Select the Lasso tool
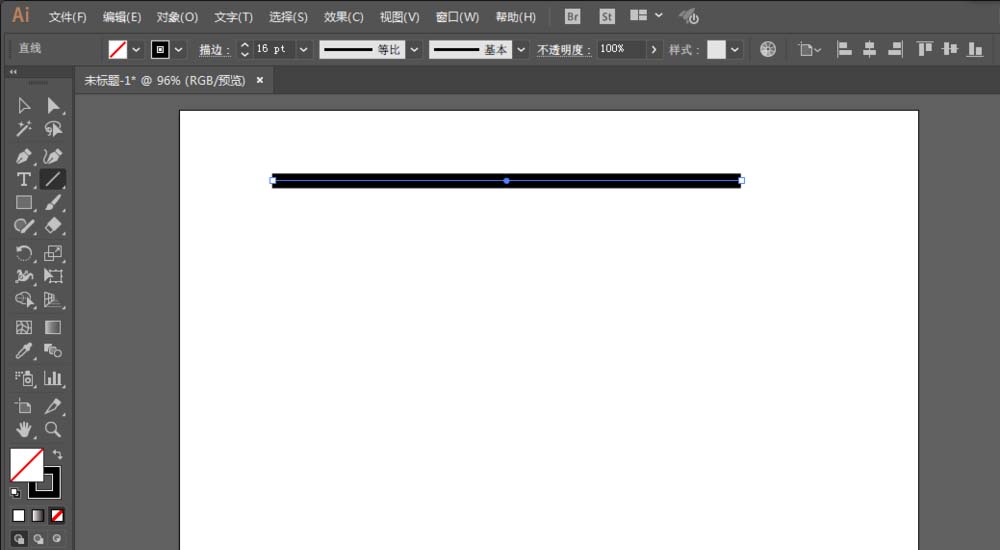The height and width of the screenshot is (550, 1000). (53, 129)
